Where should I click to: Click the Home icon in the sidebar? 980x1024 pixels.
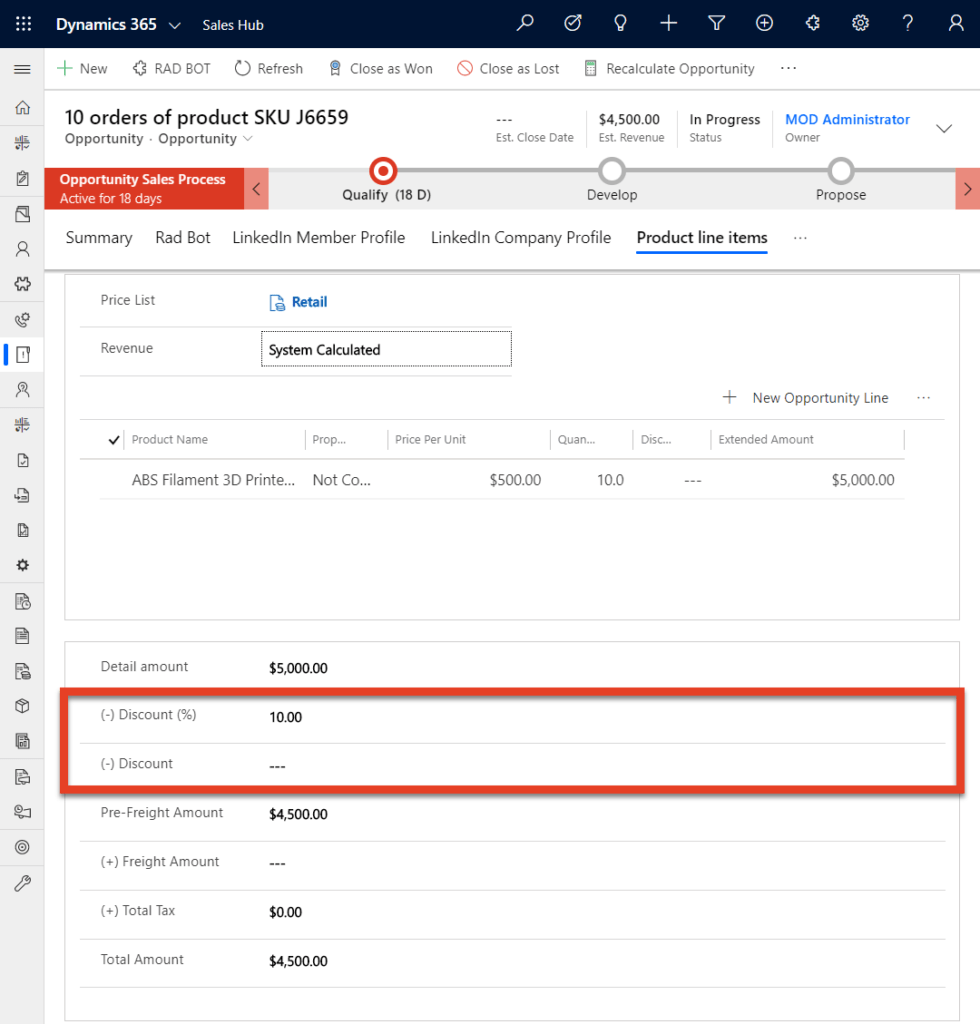point(22,107)
